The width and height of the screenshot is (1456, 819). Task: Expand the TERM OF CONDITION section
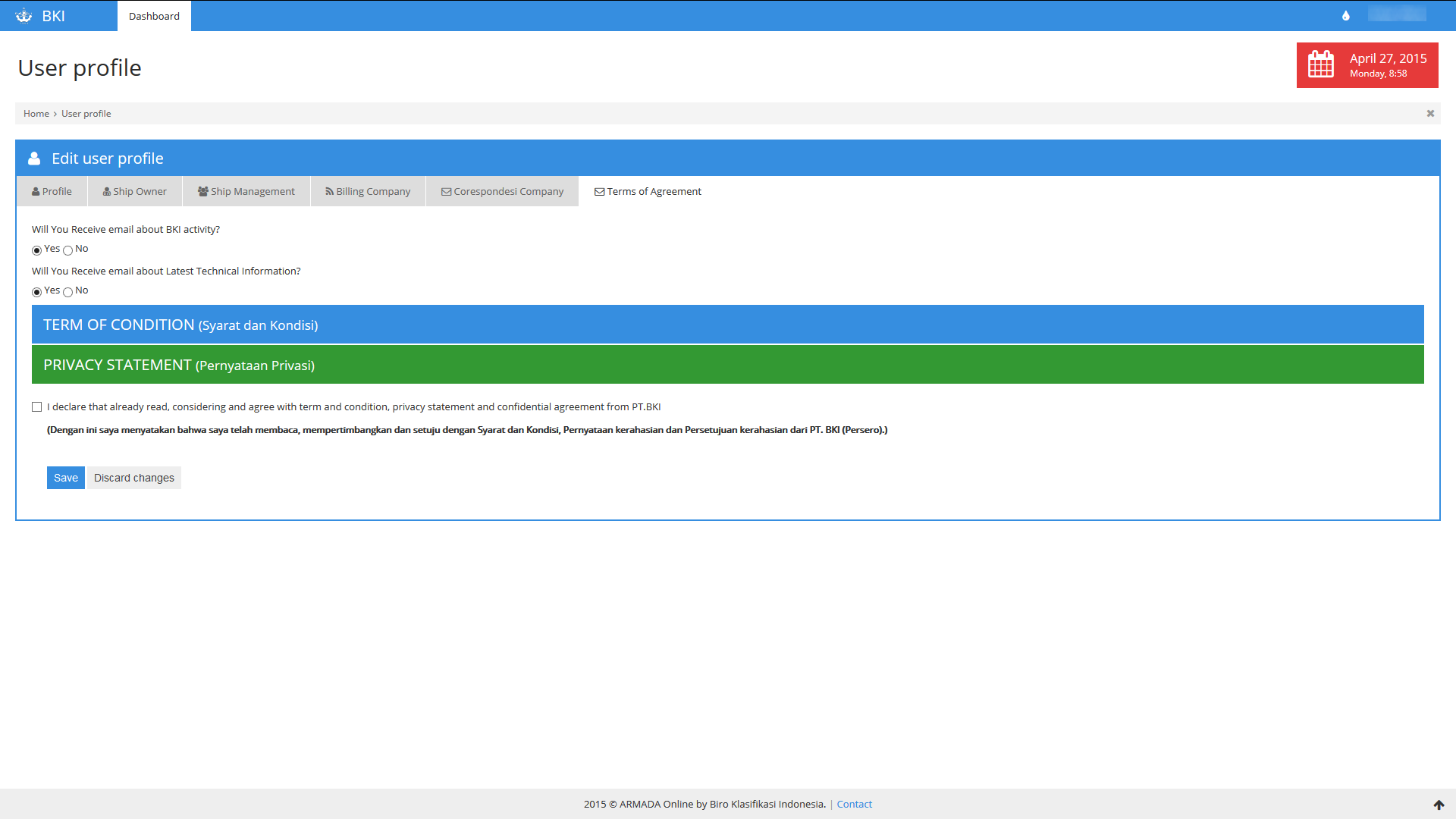click(180, 325)
